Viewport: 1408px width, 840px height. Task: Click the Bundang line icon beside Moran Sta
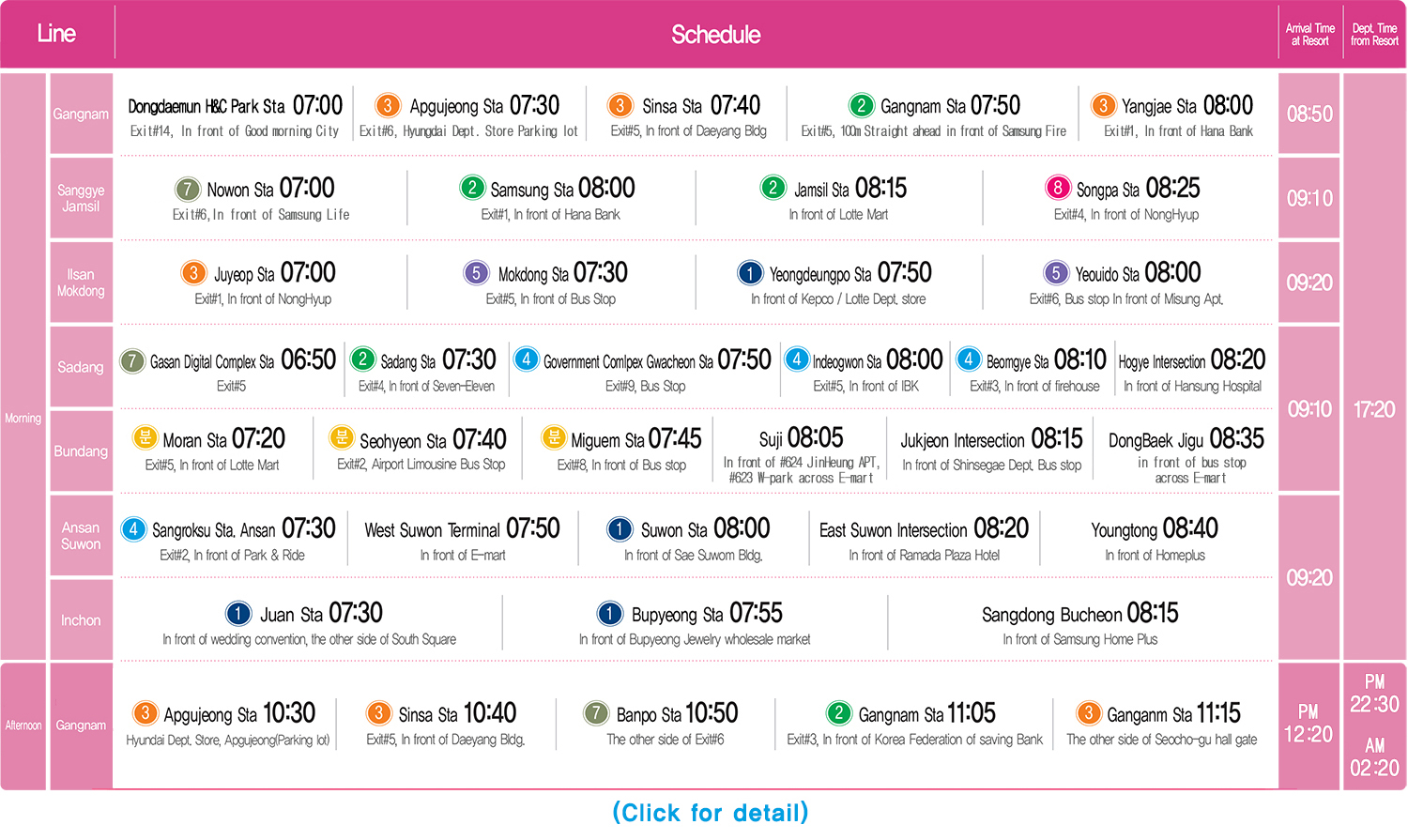pyautogui.click(x=145, y=437)
